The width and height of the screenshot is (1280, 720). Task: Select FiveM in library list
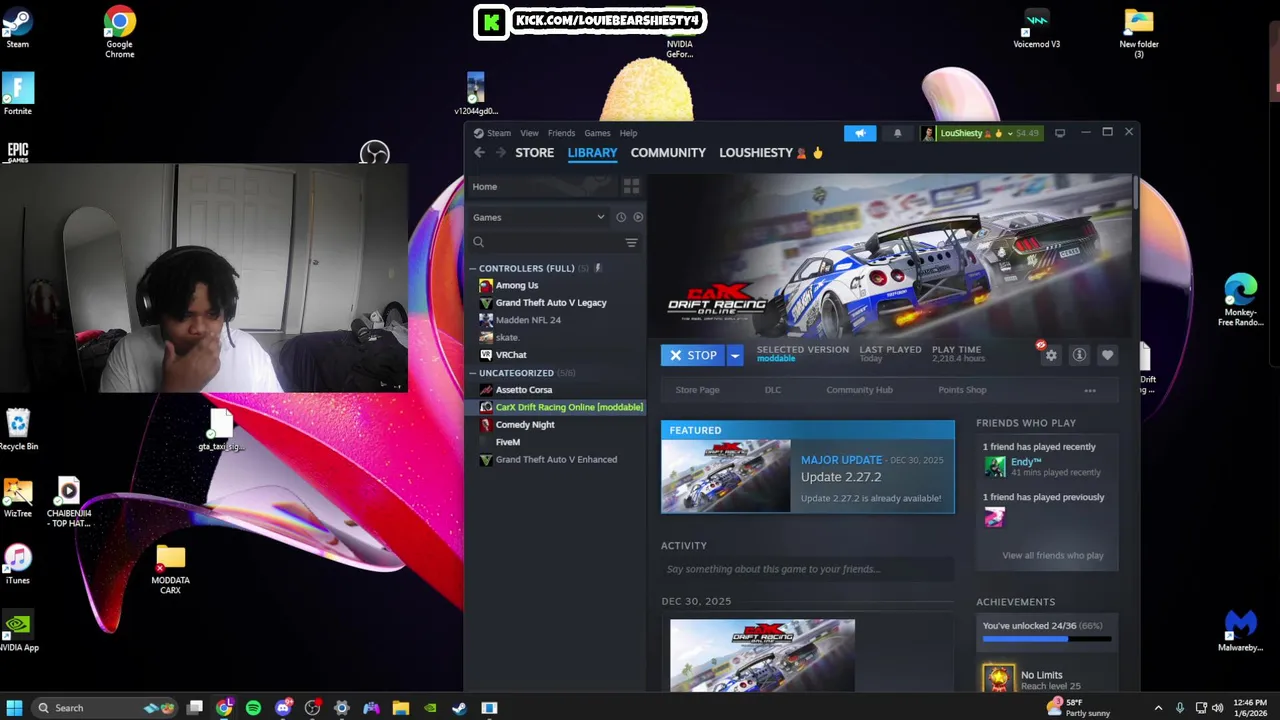(x=507, y=442)
